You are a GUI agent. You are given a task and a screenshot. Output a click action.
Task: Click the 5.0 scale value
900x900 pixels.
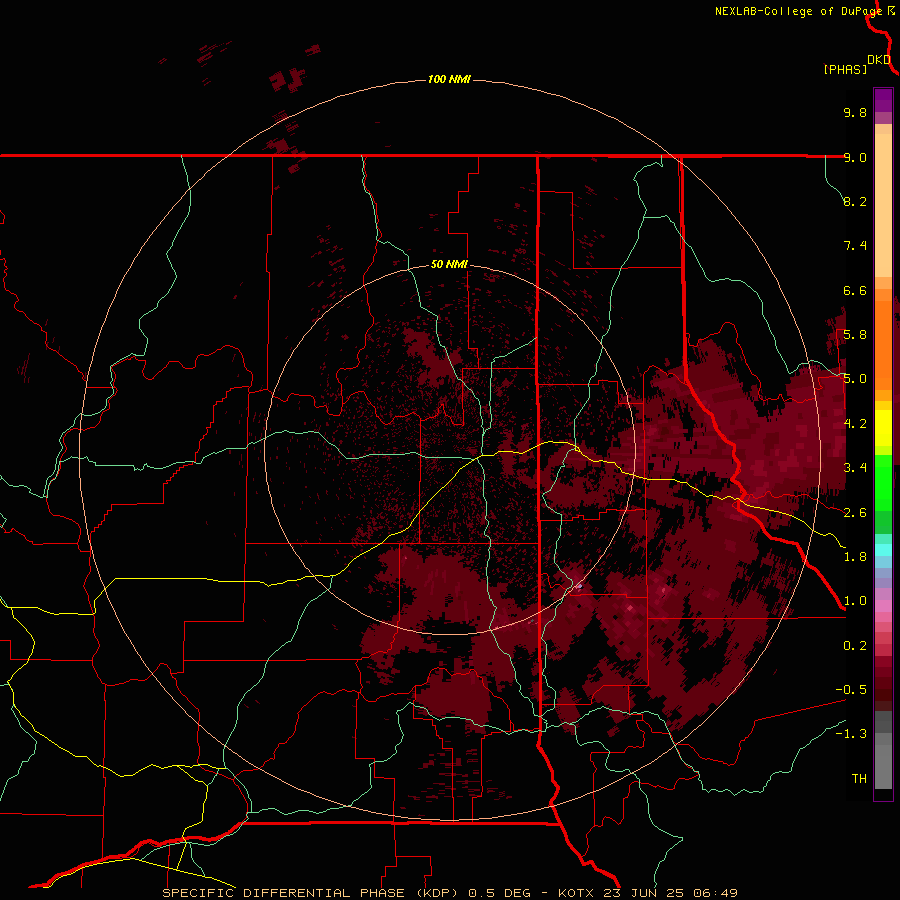[855, 379]
